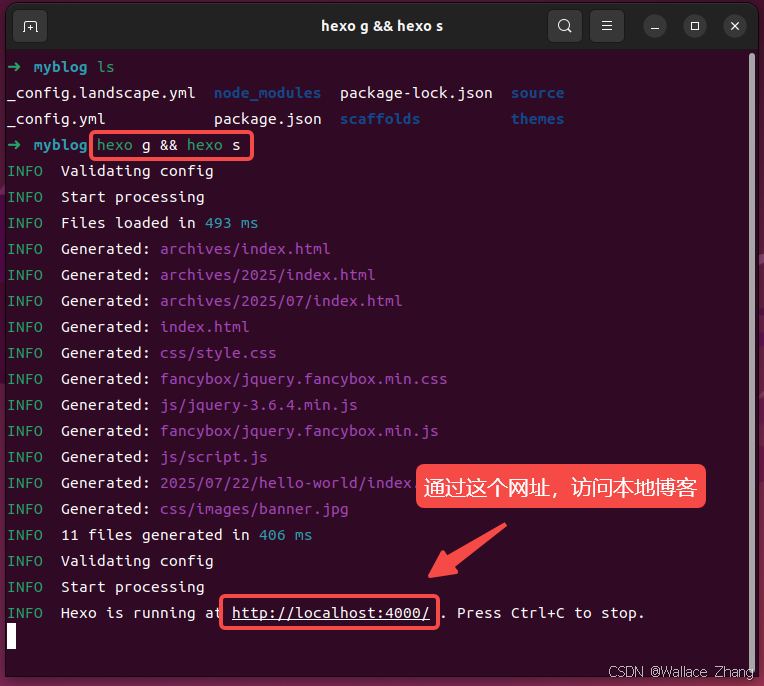Image resolution: width=764 pixels, height=686 pixels.
Task: Click the source directory name
Action: click(537, 93)
